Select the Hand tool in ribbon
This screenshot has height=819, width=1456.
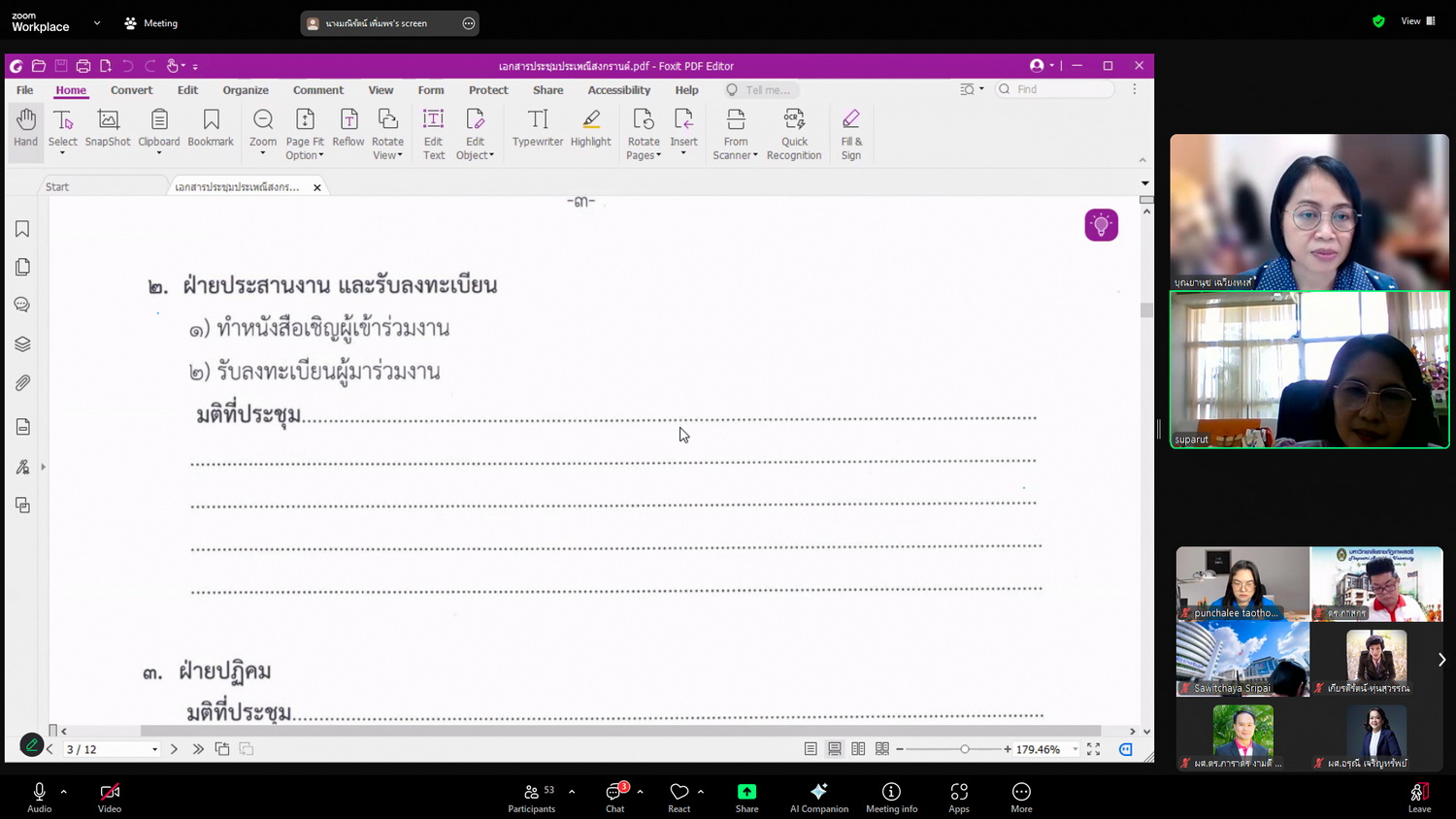(x=25, y=128)
